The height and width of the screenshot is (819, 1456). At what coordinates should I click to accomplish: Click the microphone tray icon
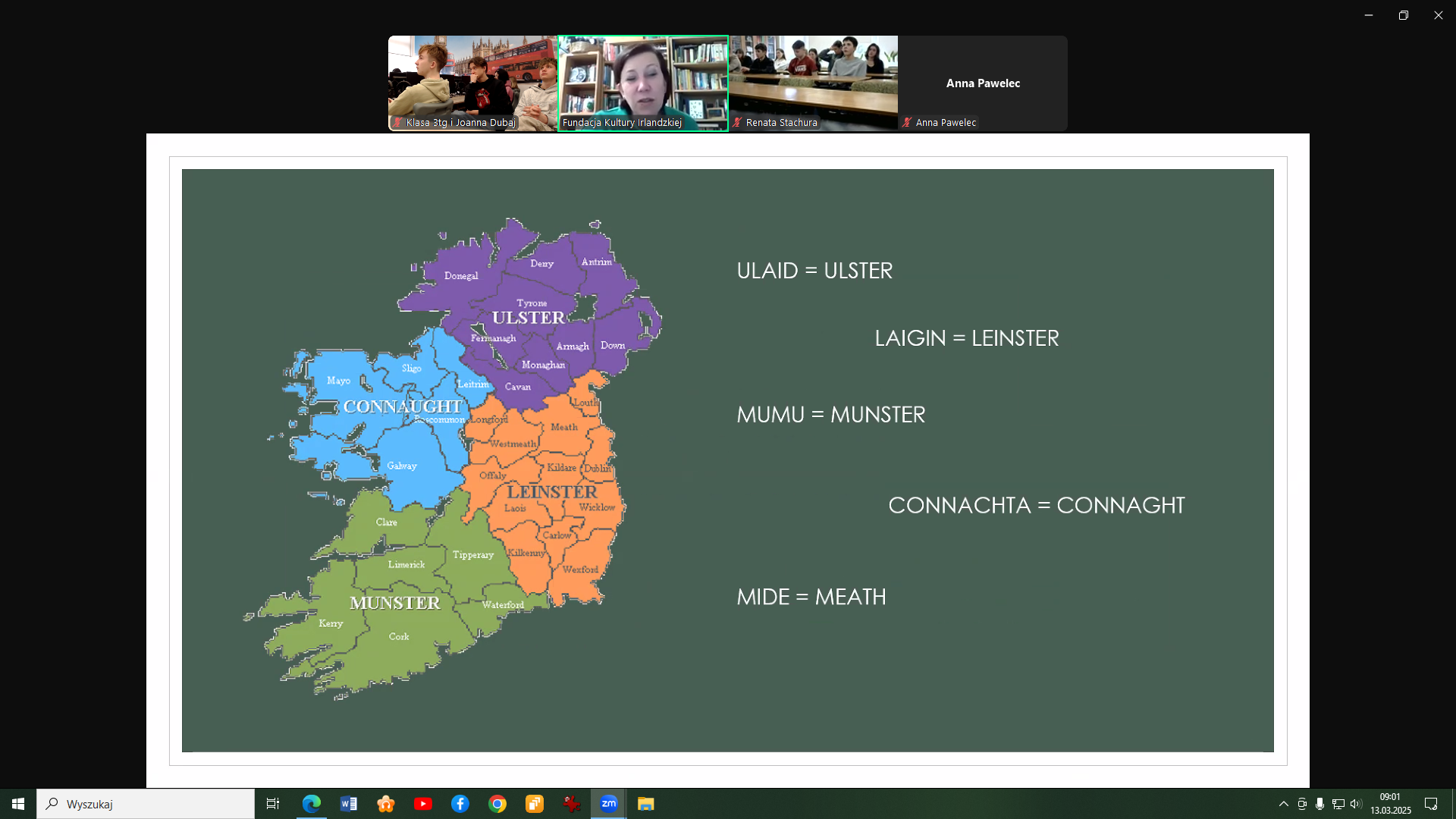[x=1320, y=804]
